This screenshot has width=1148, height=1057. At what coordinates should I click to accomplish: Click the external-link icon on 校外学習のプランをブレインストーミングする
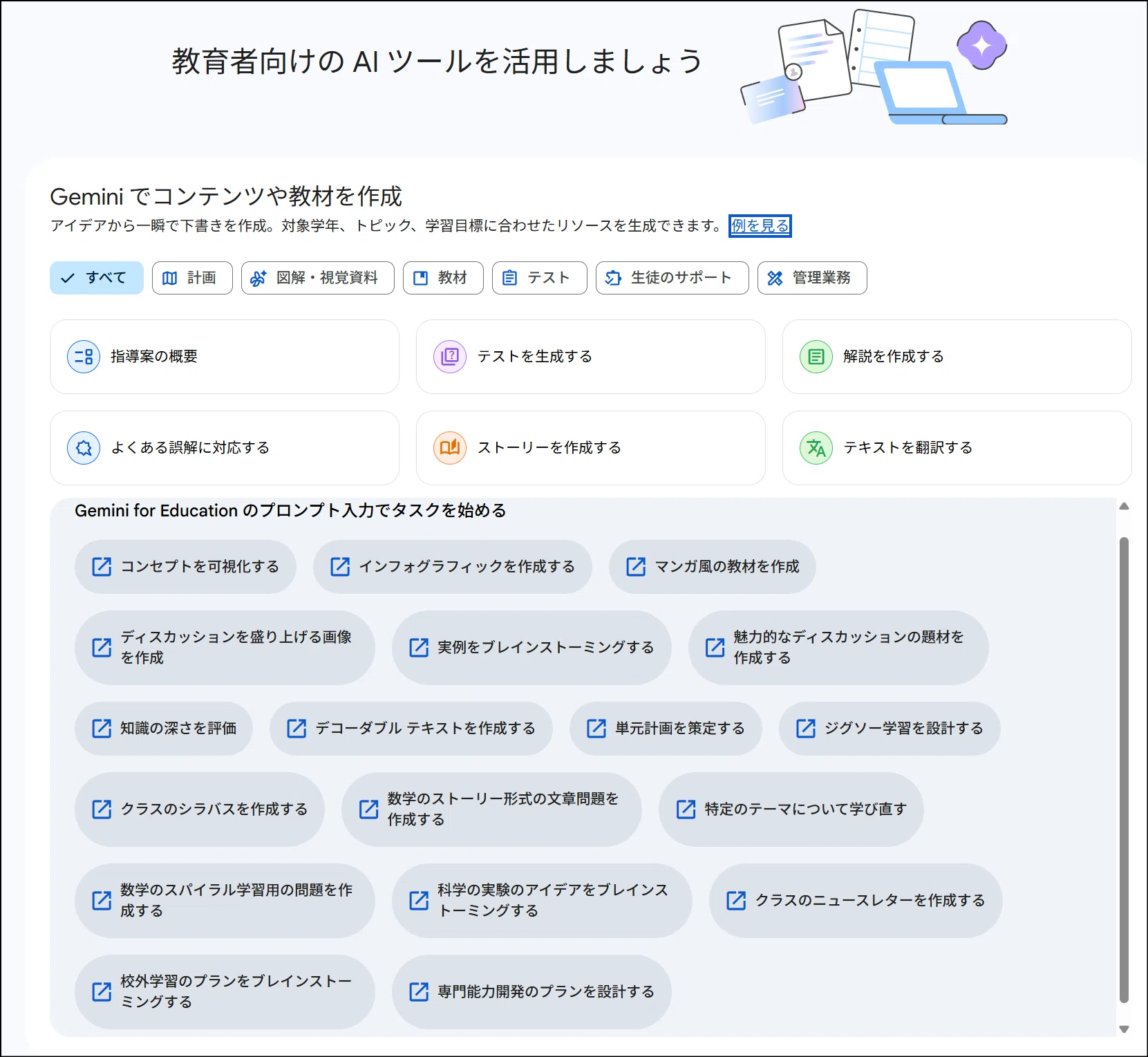(x=102, y=992)
